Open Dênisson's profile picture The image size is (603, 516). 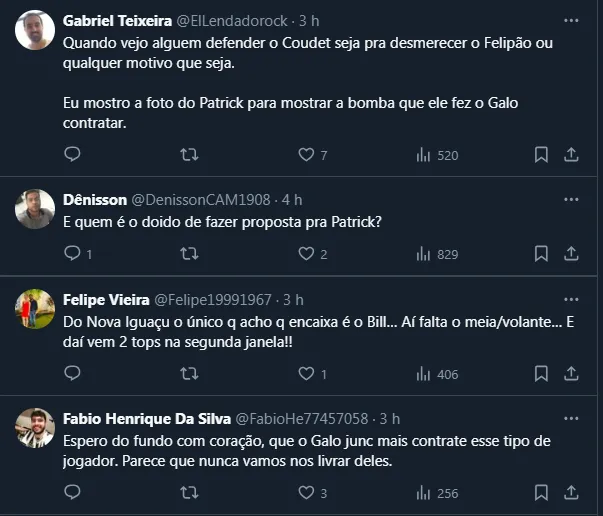(x=35, y=209)
